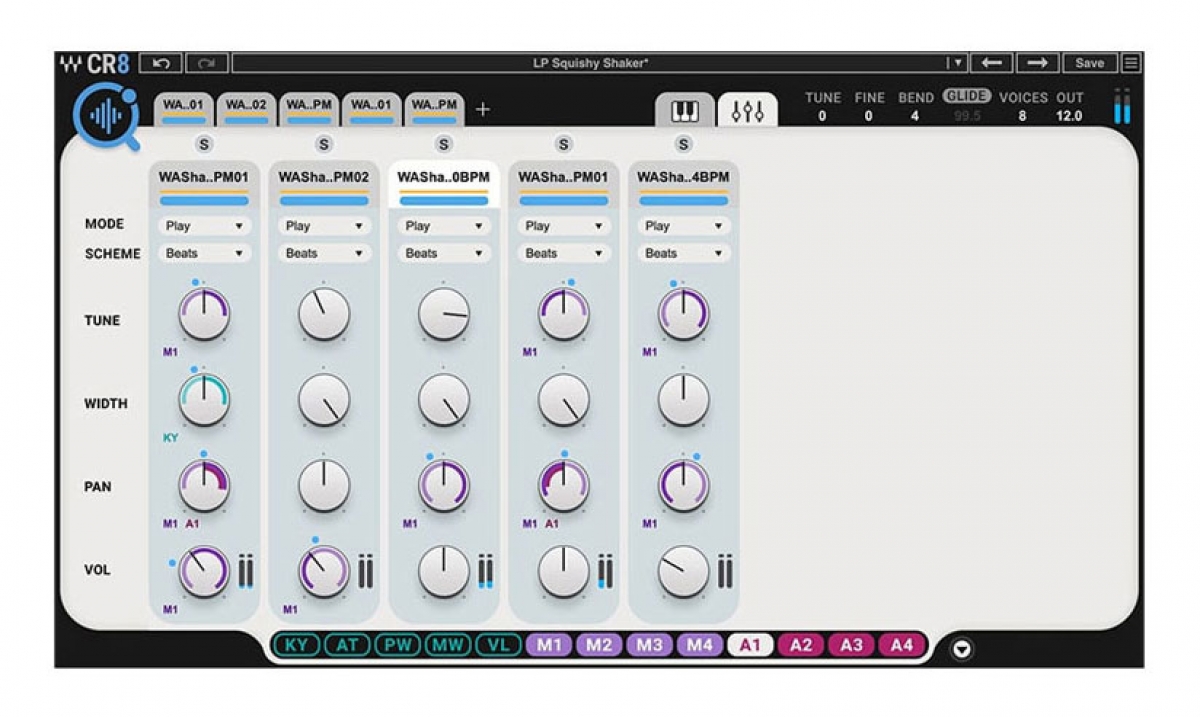Select the MW modulation tab

pos(448,645)
